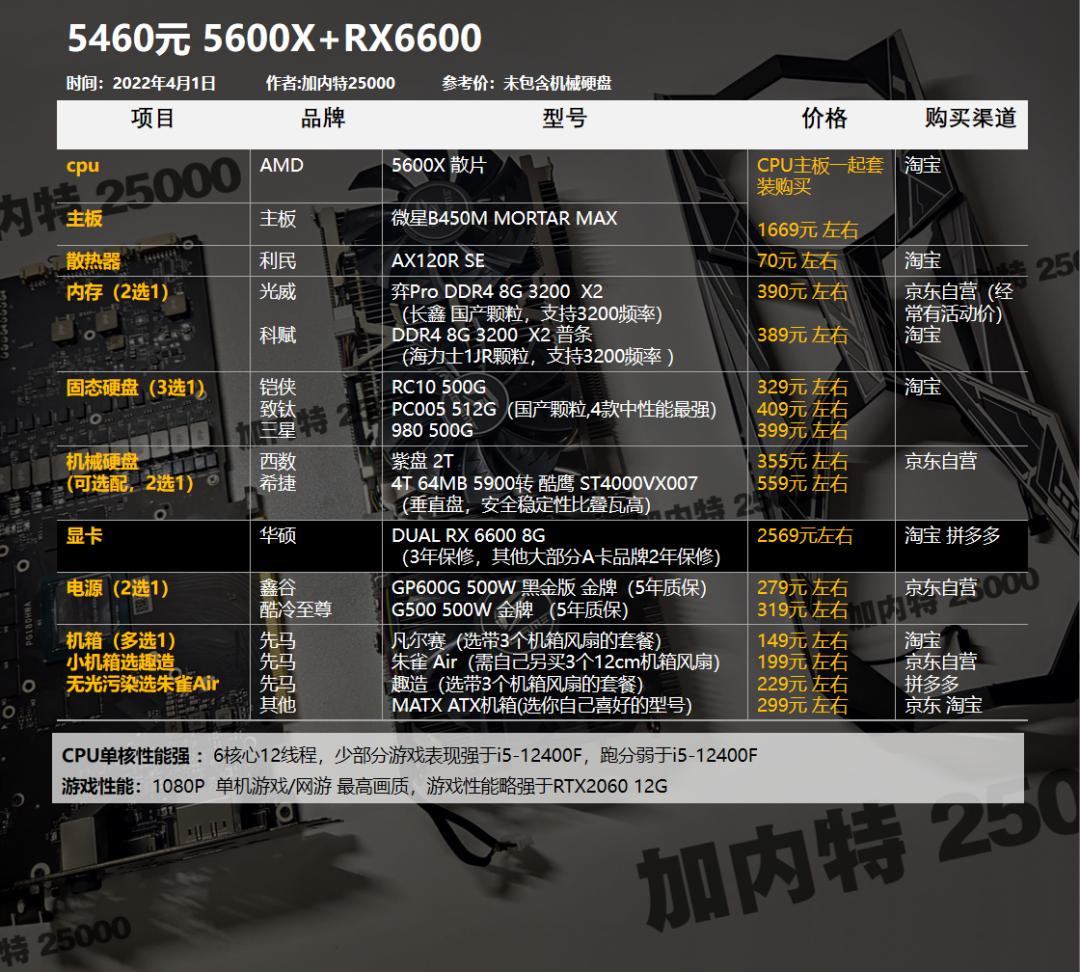Click the '致钛' brand cell
Image resolution: width=1080 pixels, height=972 pixels.
[278, 409]
